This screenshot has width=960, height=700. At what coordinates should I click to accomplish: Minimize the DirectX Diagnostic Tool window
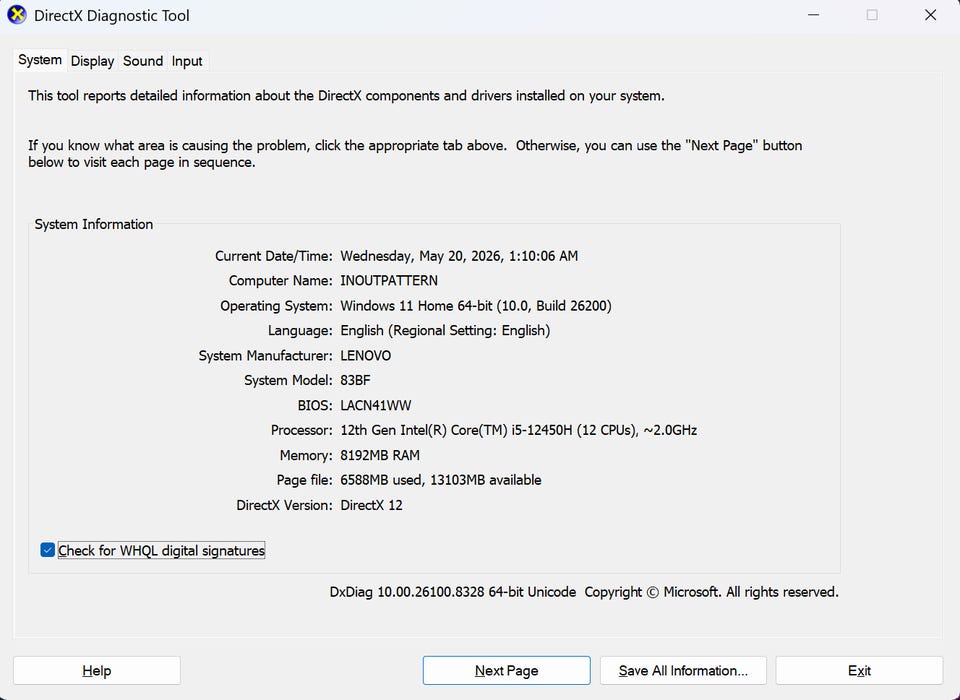(x=814, y=15)
